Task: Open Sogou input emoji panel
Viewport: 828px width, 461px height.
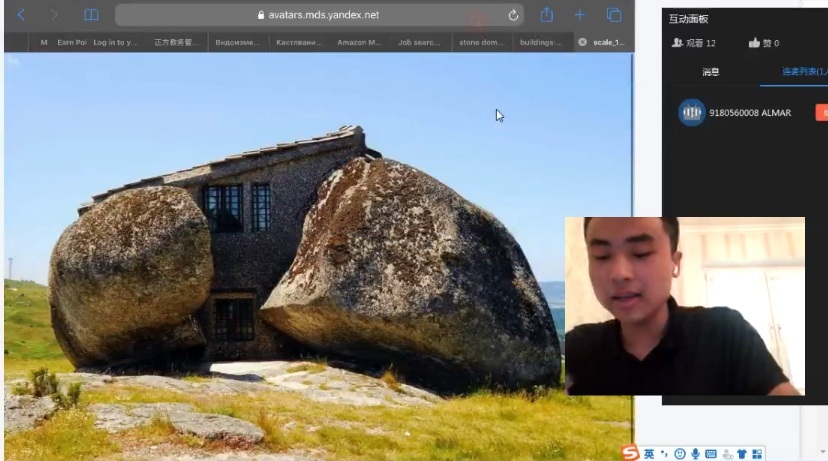Action: pos(679,454)
